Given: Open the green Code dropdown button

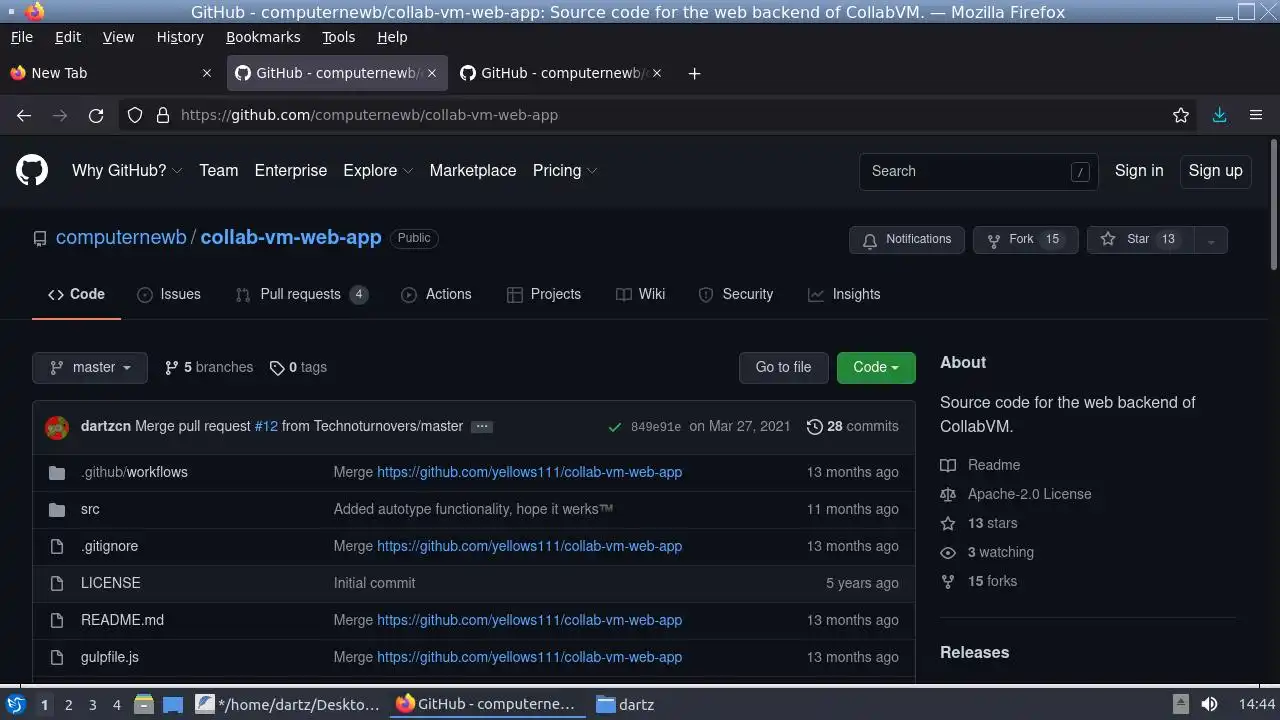Looking at the screenshot, I should (876, 368).
